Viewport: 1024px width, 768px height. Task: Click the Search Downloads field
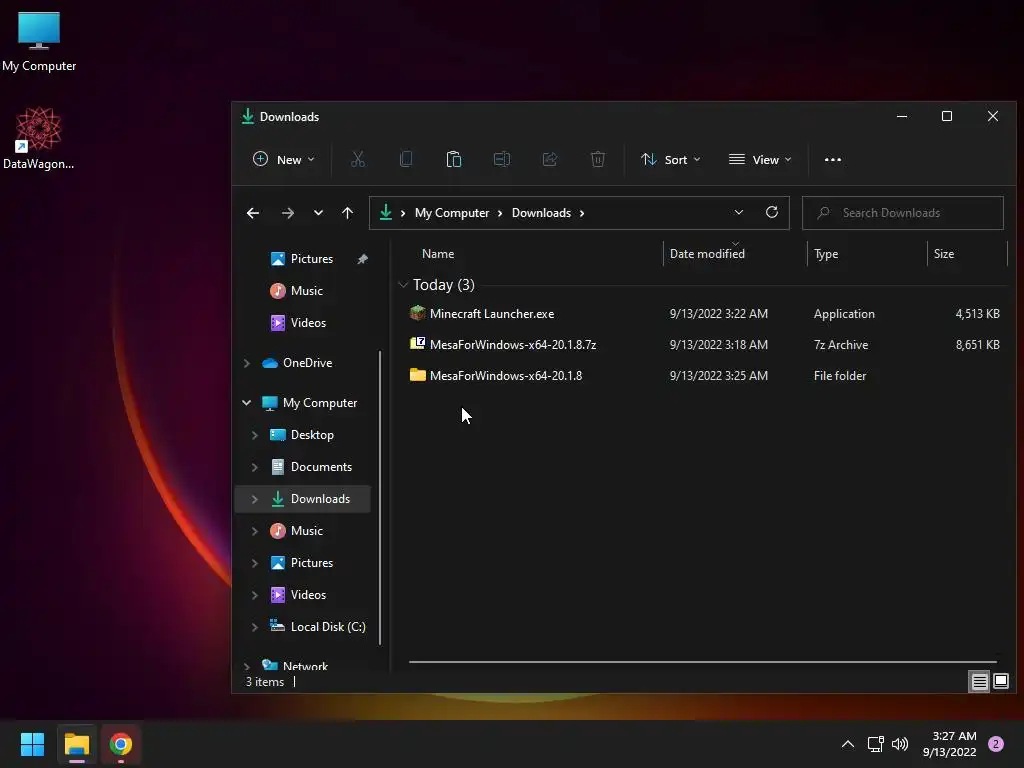903,213
